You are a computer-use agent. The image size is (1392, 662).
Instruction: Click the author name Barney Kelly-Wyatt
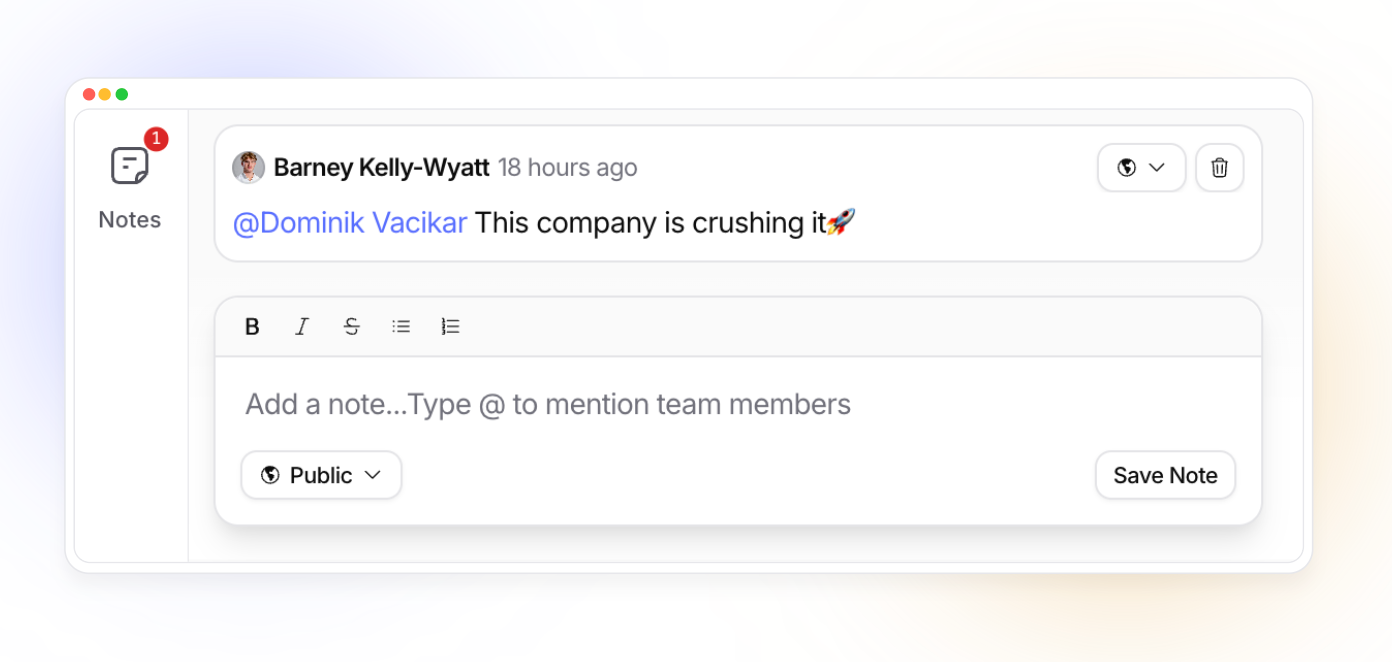[381, 168]
